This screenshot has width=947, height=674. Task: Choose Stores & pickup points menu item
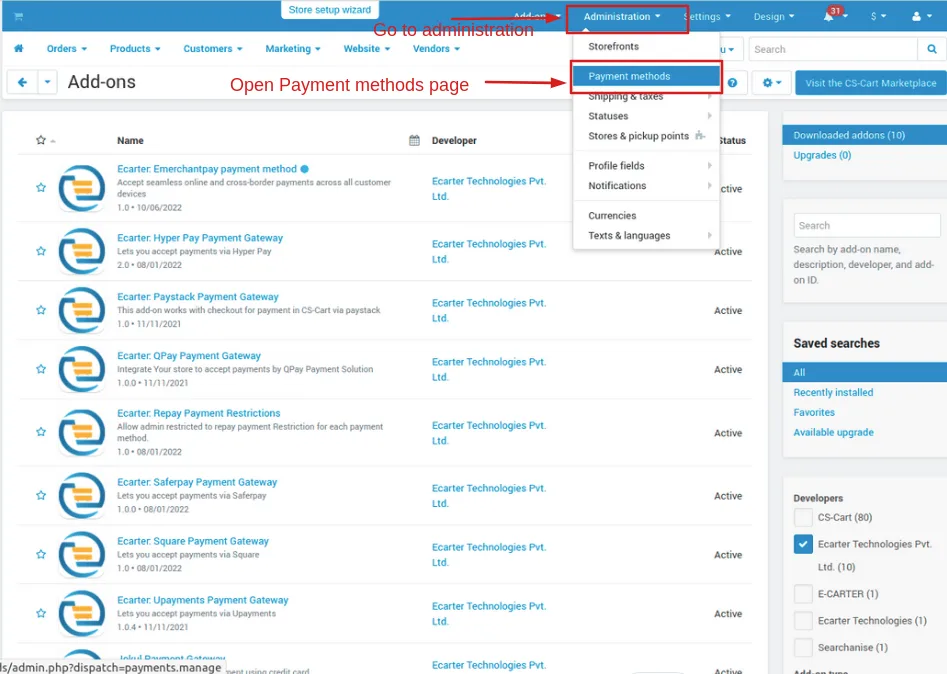(x=646, y=136)
